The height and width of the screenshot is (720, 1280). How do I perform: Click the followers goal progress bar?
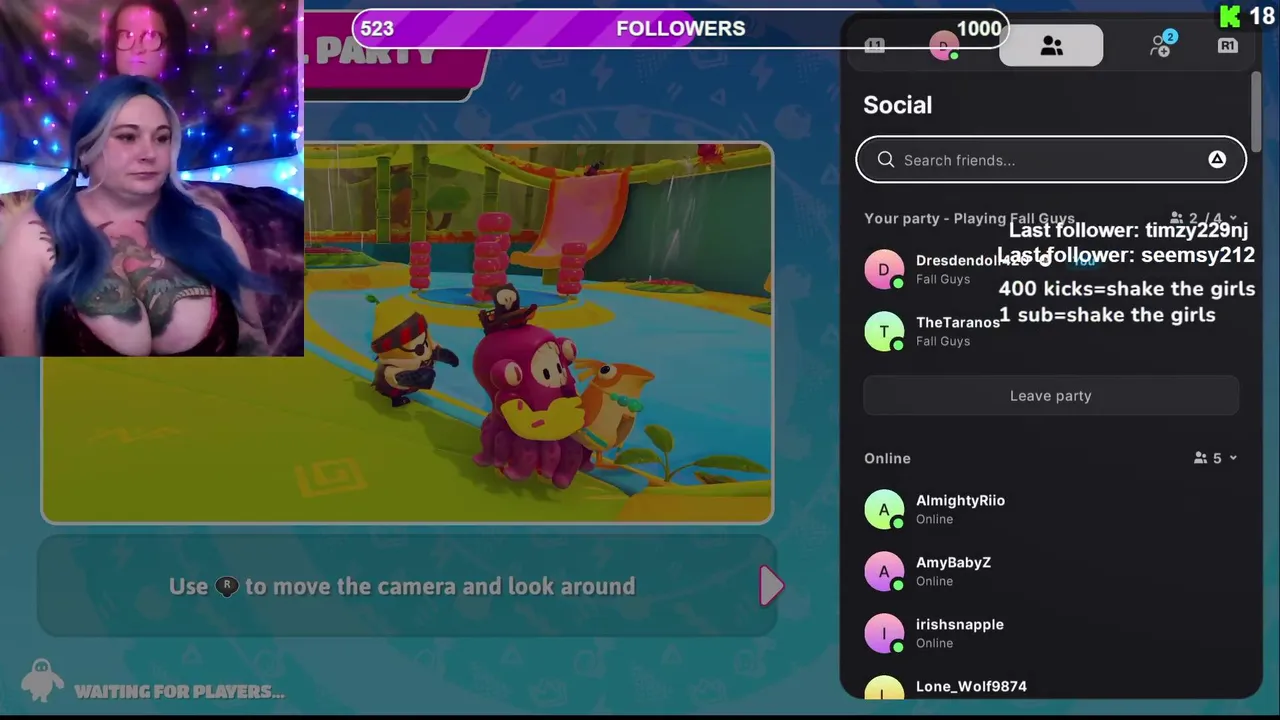click(680, 28)
